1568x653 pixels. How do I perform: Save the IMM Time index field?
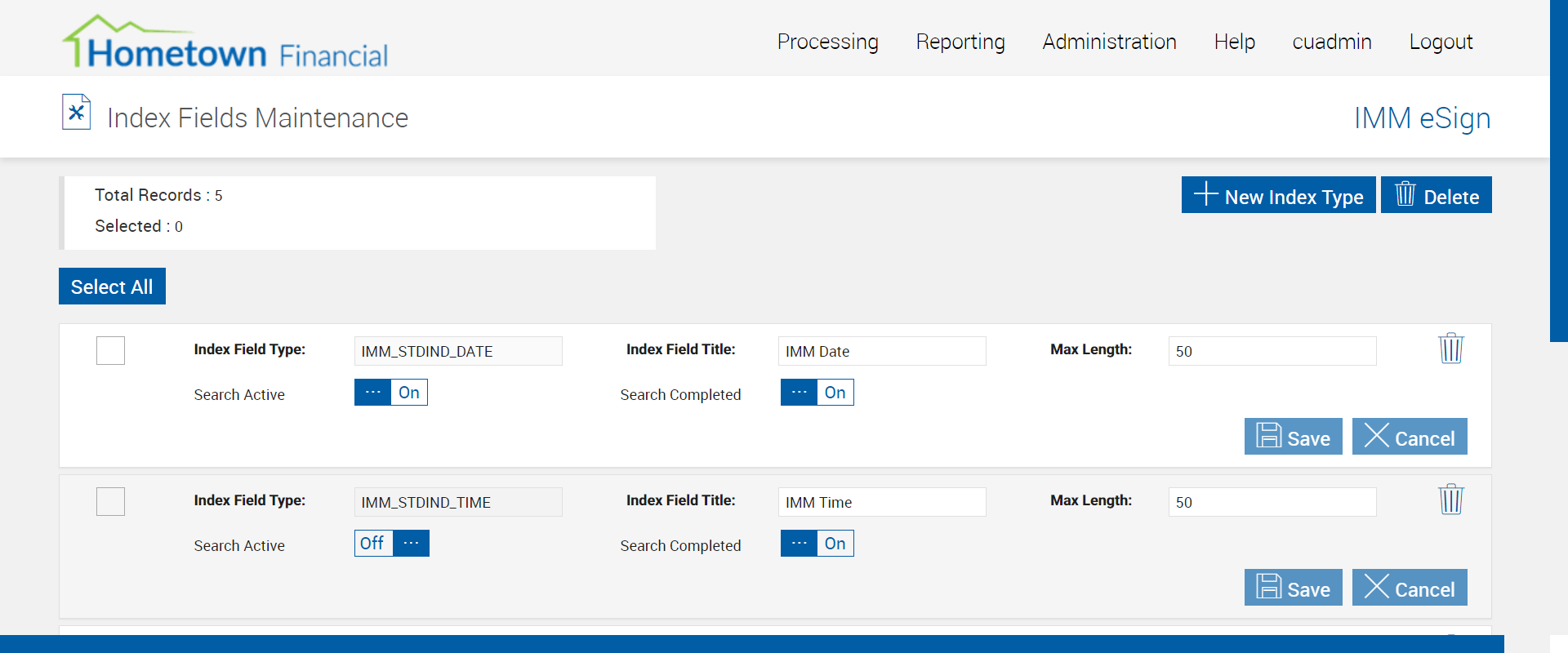coord(1293,588)
